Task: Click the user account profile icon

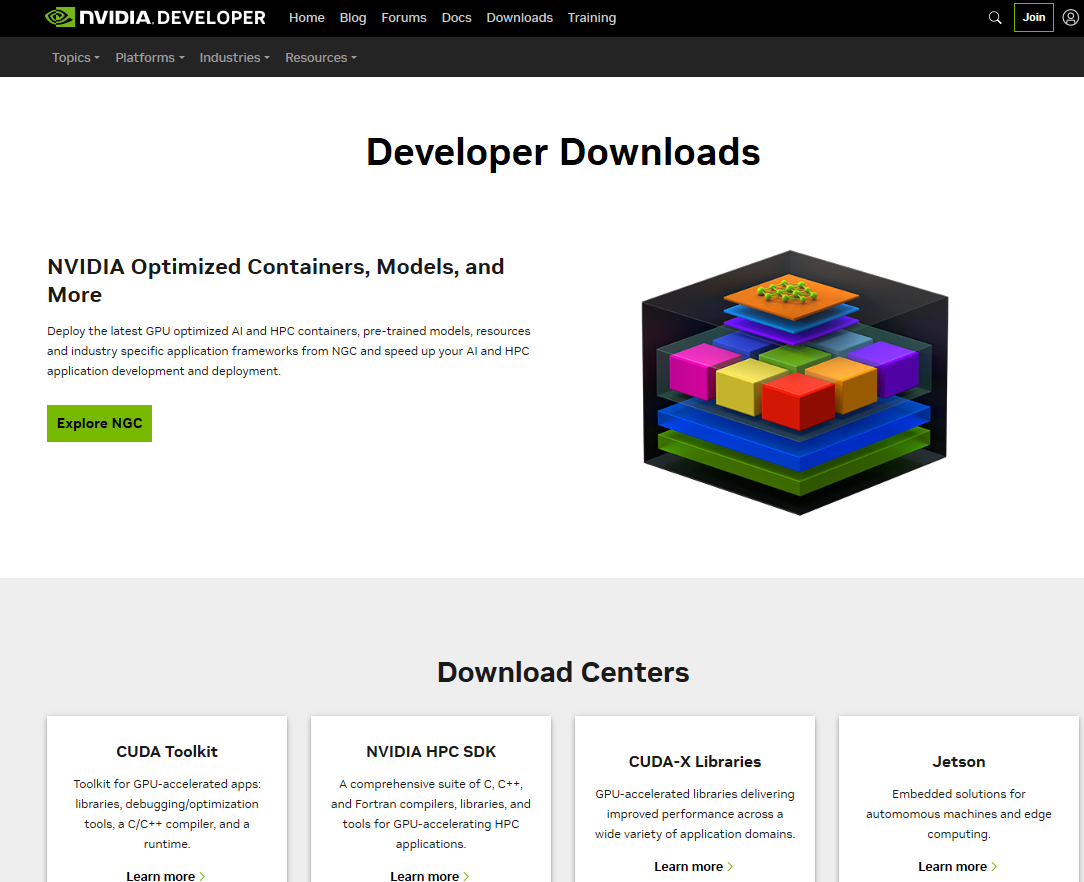Action: [x=1071, y=18]
